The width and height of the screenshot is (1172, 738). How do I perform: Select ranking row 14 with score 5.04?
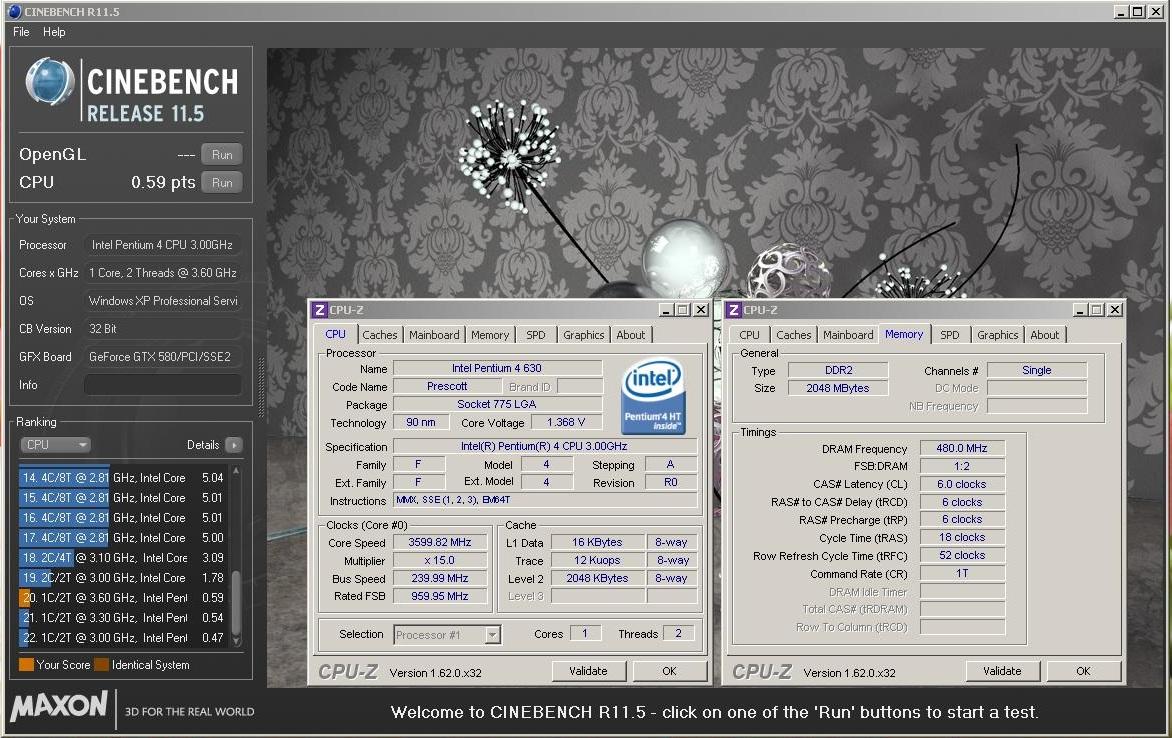tap(123, 478)
